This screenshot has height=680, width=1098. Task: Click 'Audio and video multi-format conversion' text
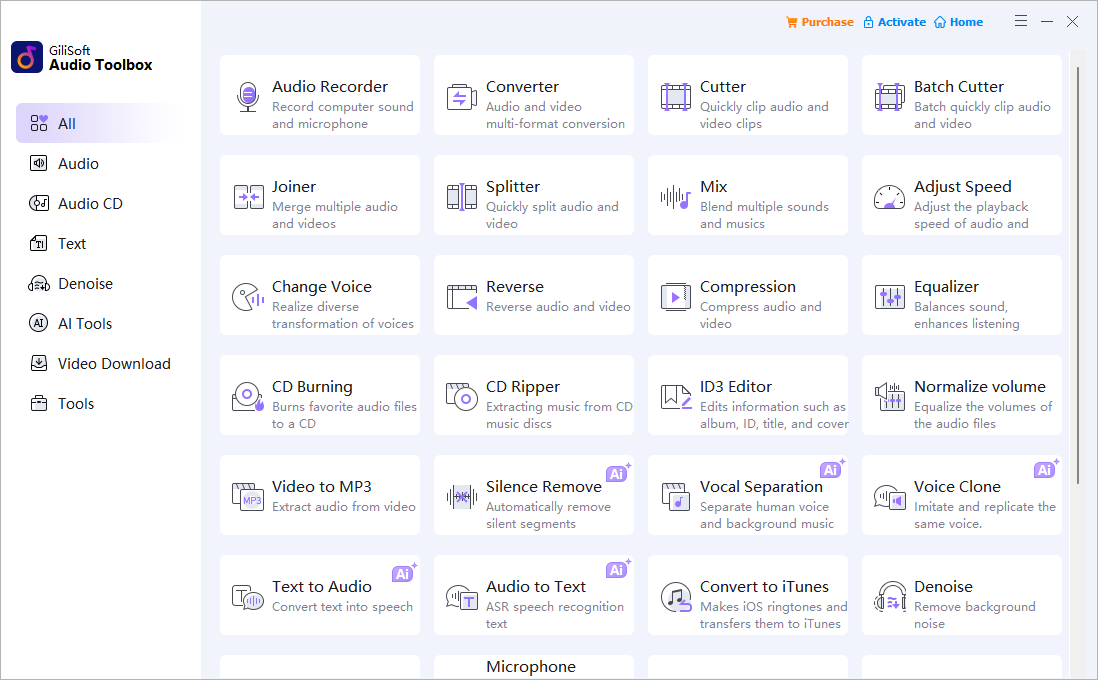(x=555, y=115)
